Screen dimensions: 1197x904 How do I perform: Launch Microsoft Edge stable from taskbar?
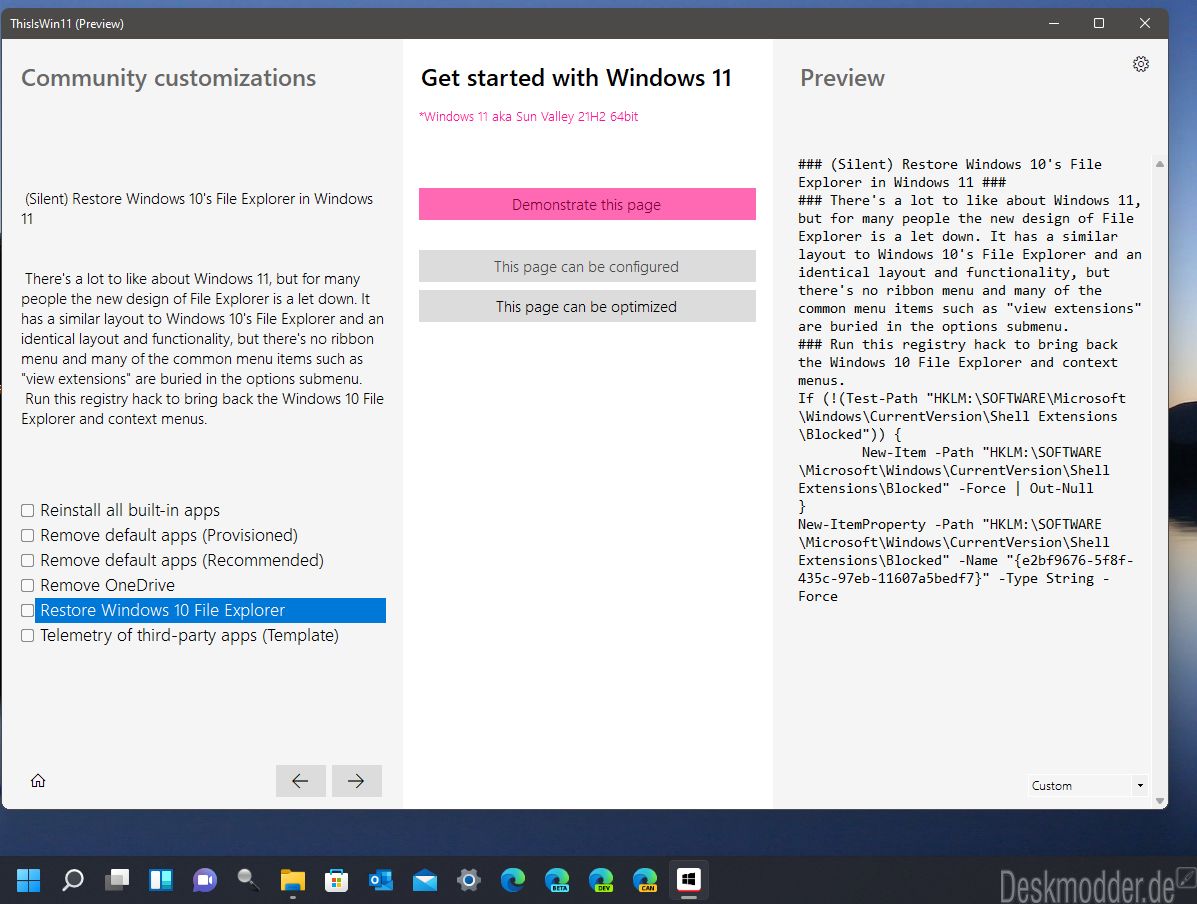[512, 880]
